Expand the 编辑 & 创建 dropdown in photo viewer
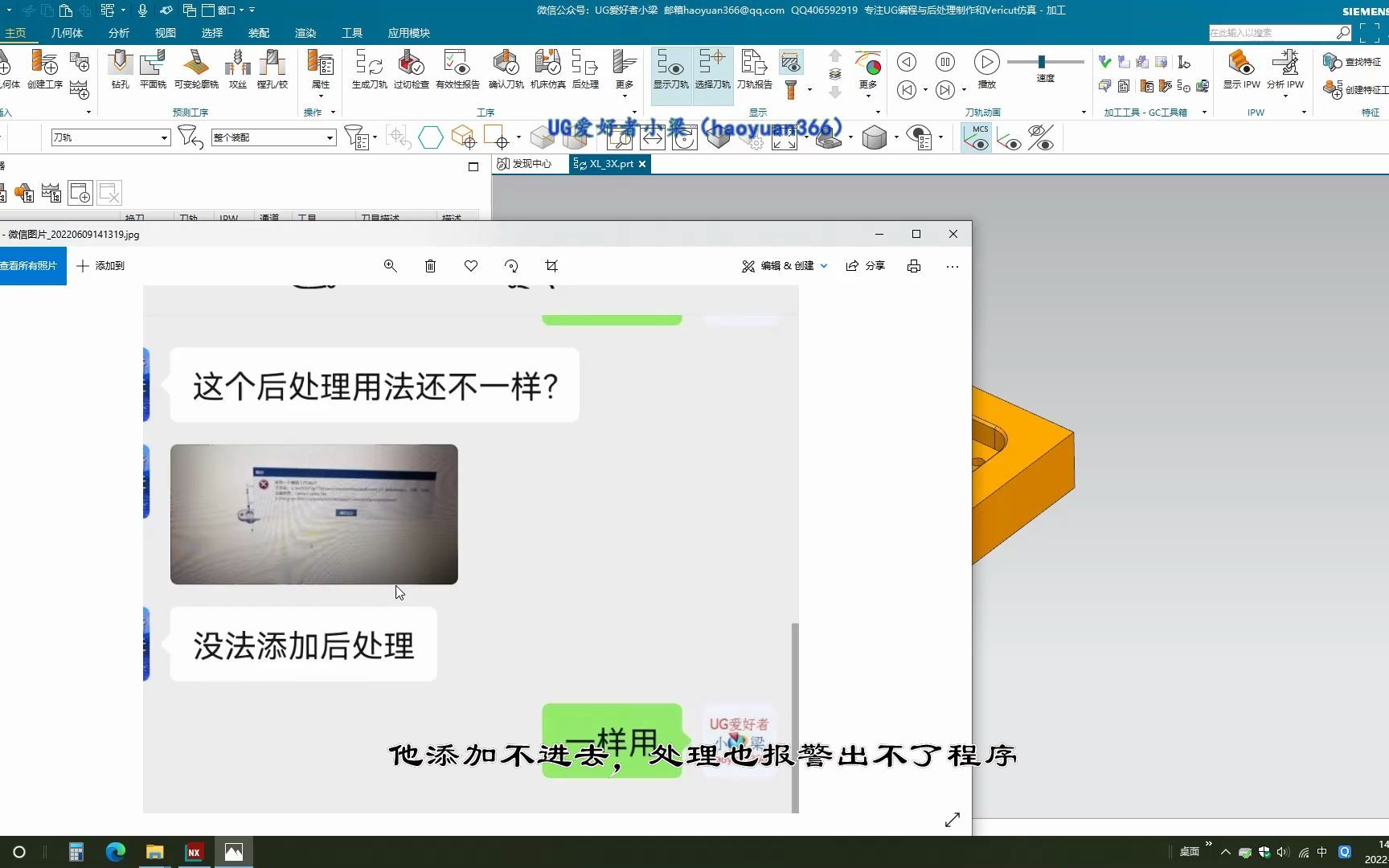Screen dimensions: 1389x868 [823, 265]
